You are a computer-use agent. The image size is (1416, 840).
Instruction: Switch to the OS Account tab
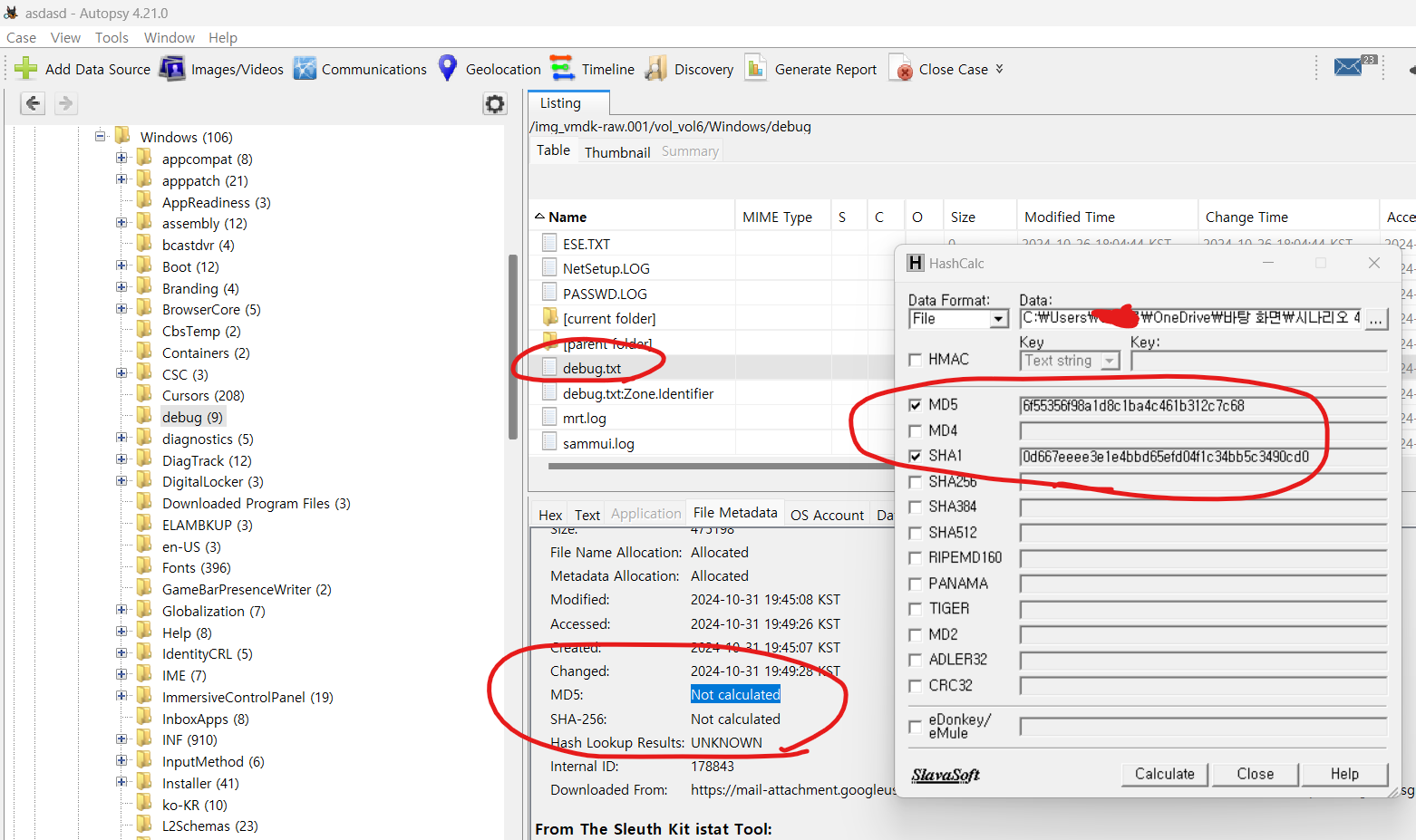827,515
